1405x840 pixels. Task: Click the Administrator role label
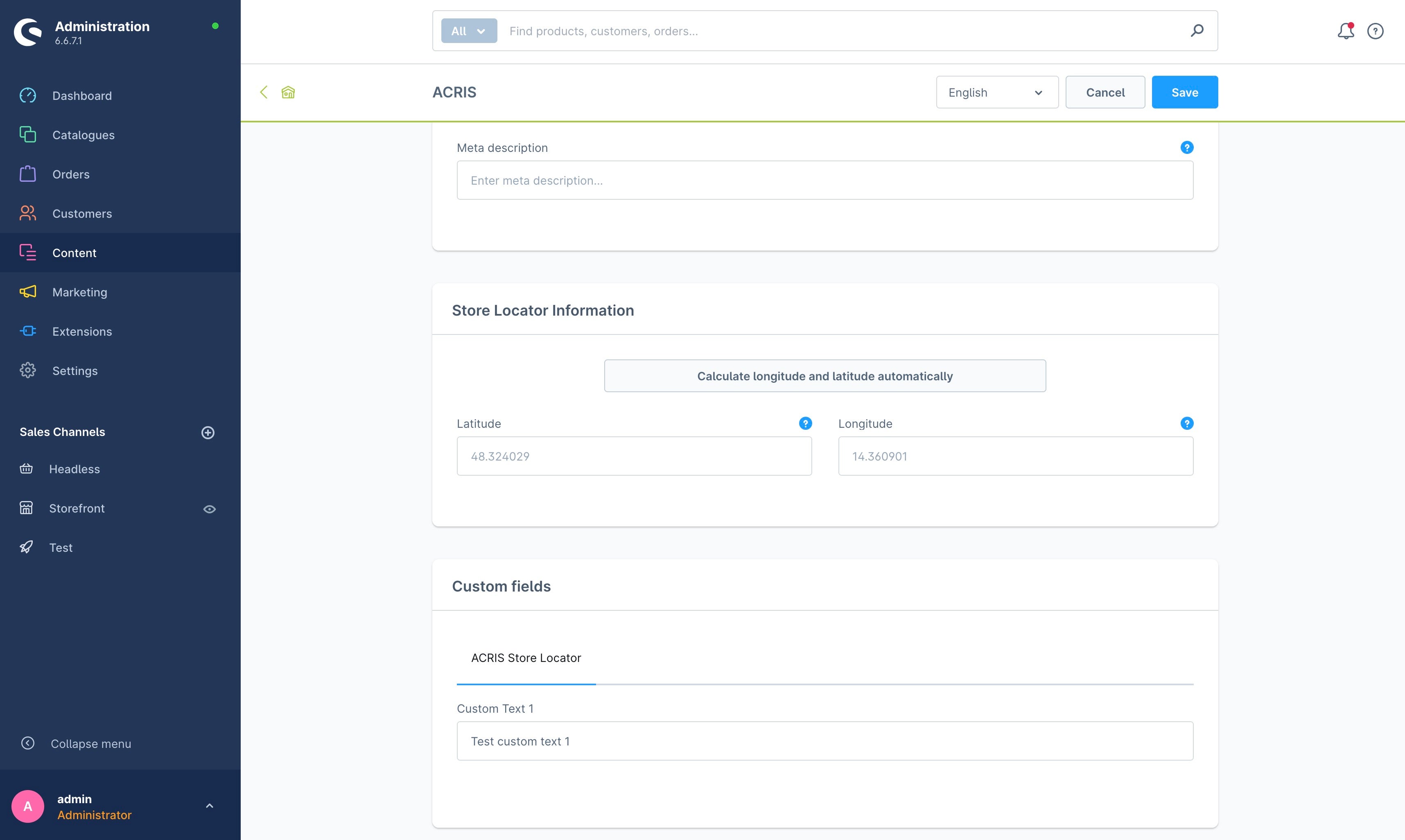94,815
